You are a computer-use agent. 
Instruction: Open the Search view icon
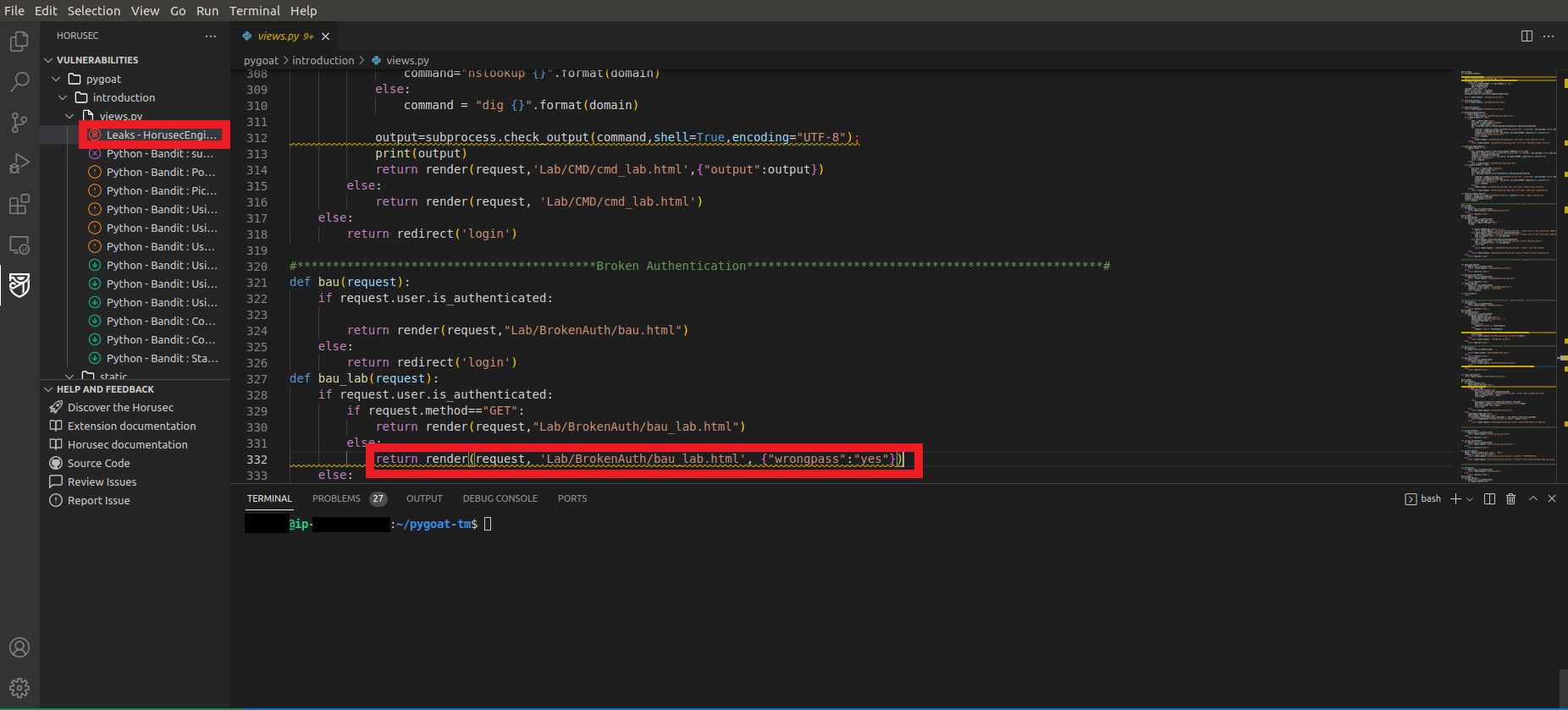[x=19, y=82]
